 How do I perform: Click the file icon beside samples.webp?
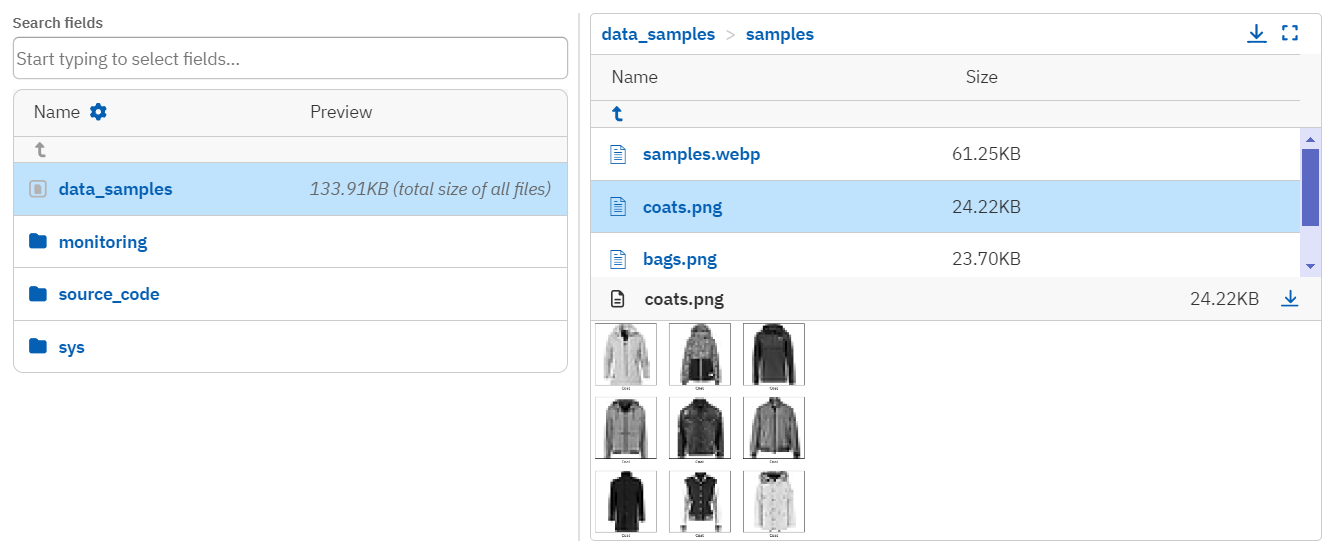[619, 155]
